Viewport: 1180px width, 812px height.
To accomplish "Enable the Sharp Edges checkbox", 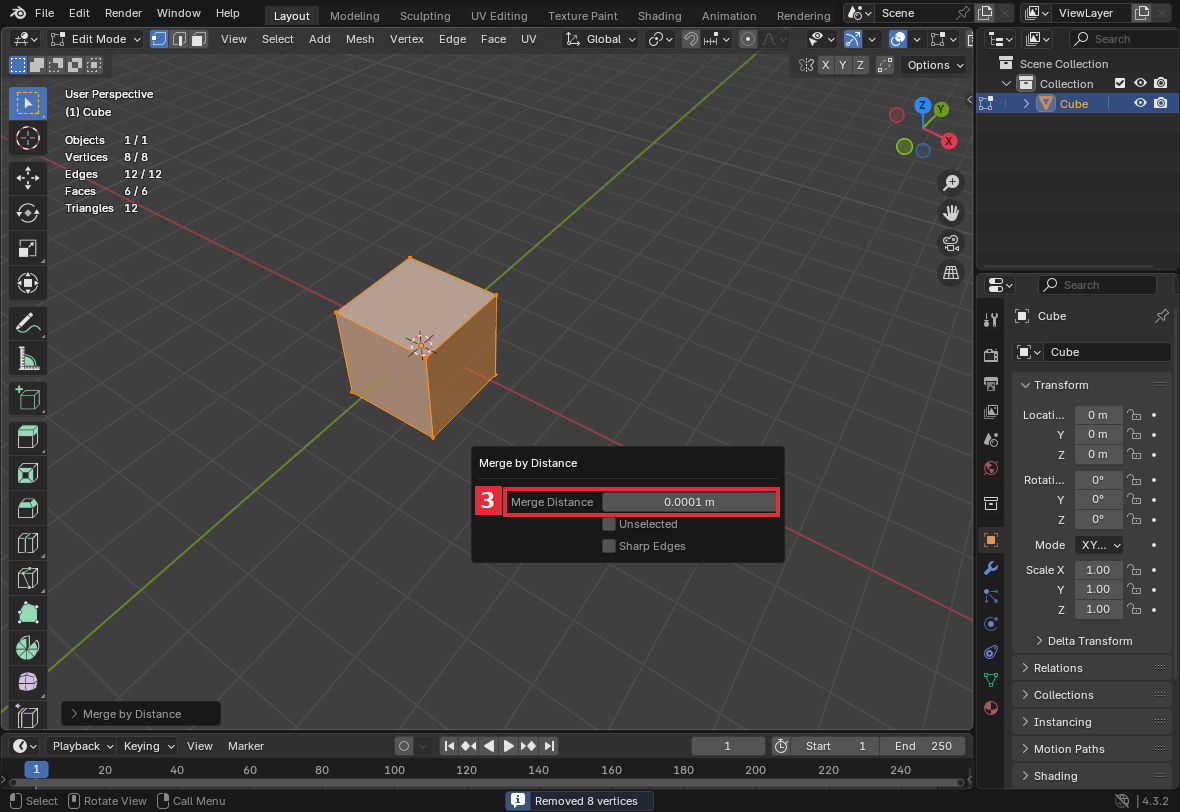I will tap(609, 546).
